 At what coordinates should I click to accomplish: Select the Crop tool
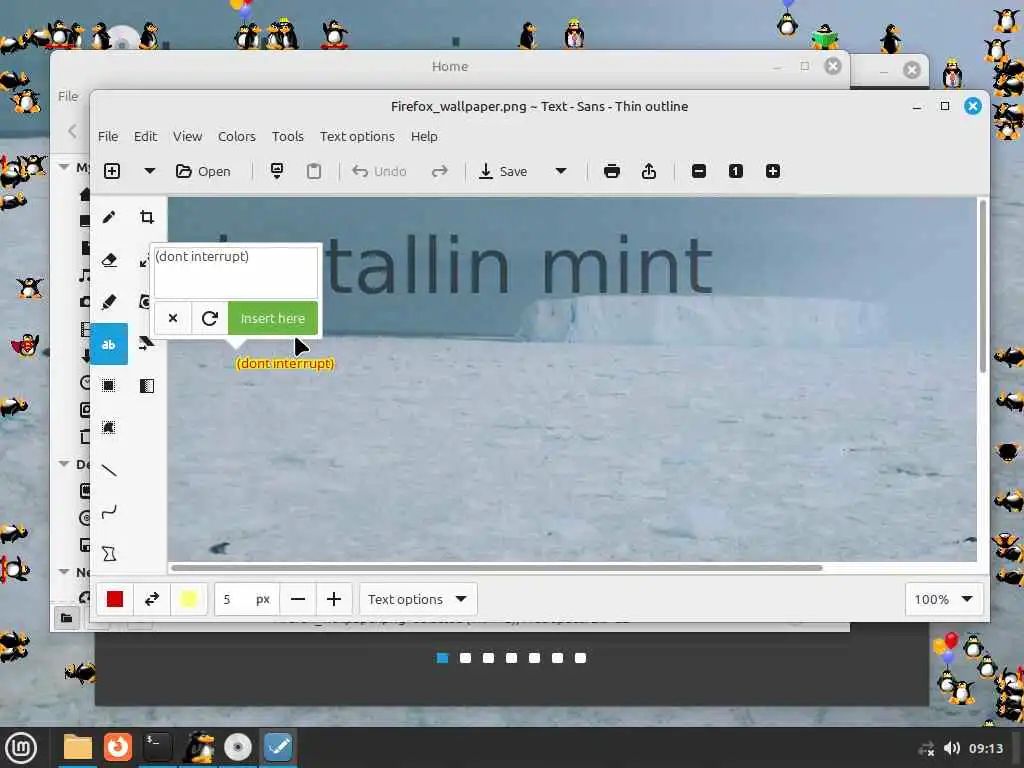coord(147,217)
